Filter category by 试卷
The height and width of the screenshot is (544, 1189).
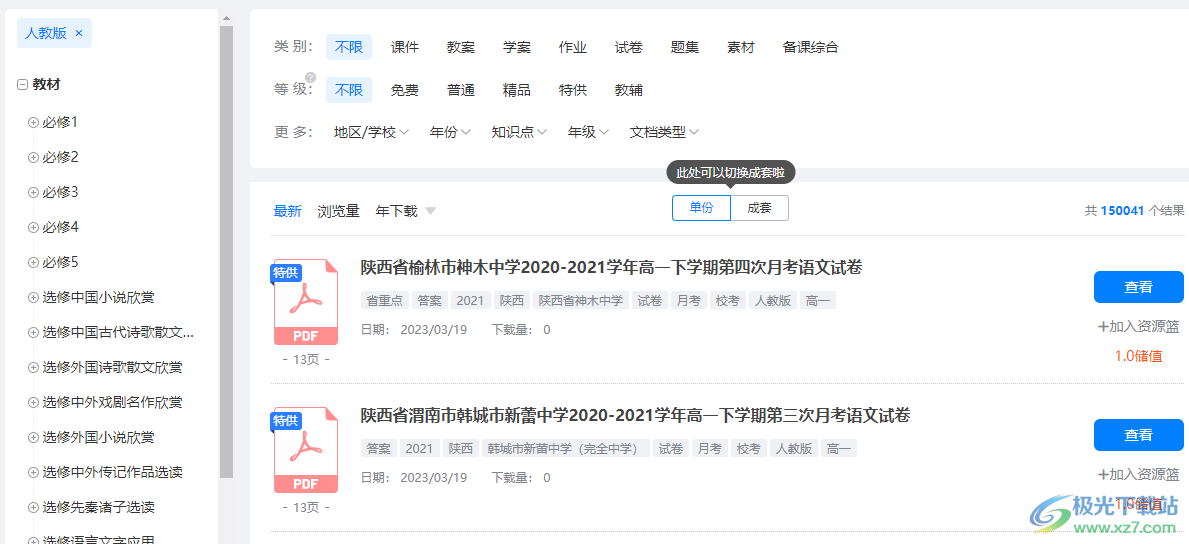pos(629,47)
